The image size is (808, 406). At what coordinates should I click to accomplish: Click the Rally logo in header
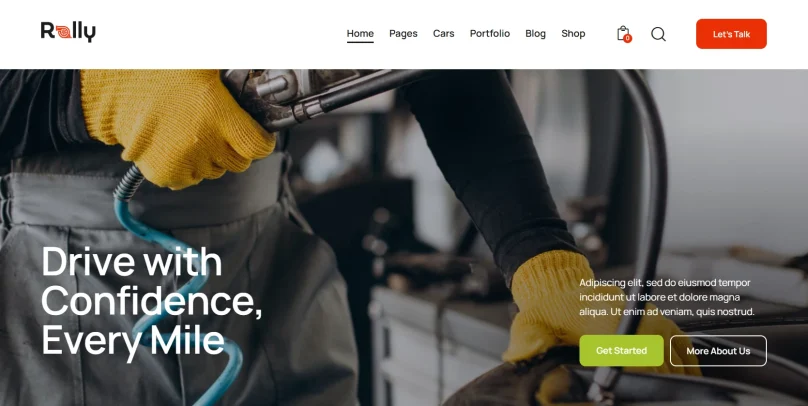click(x=68, y=31)
